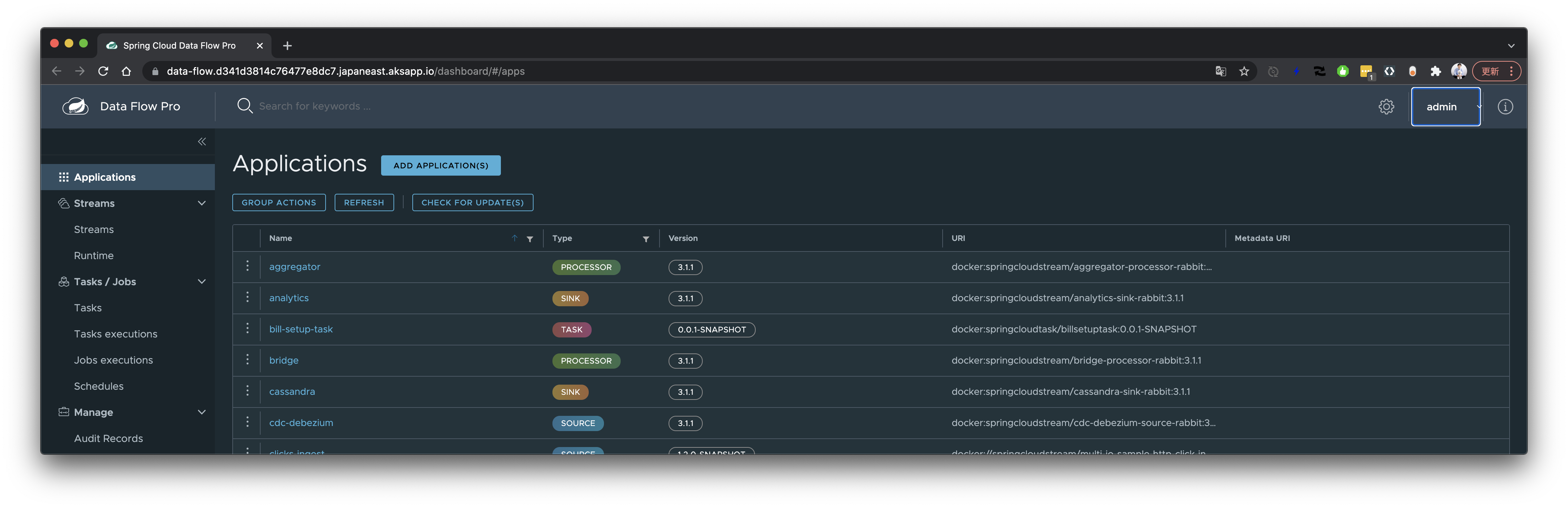Open the browser tab list chevron
Viewport: 1568px width, 508px height.
coord(1511,46)
